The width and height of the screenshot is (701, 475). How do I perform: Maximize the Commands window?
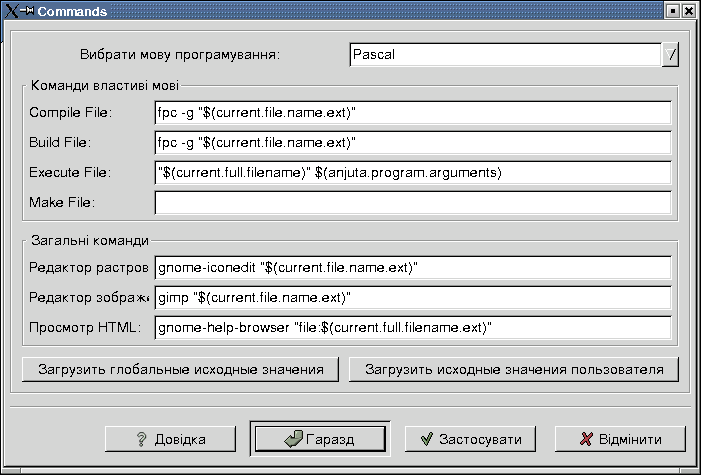point(673,10)
